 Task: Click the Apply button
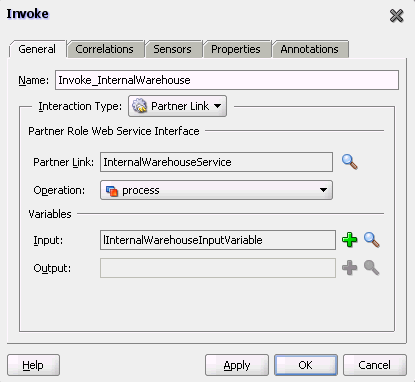tap(237, 365)
